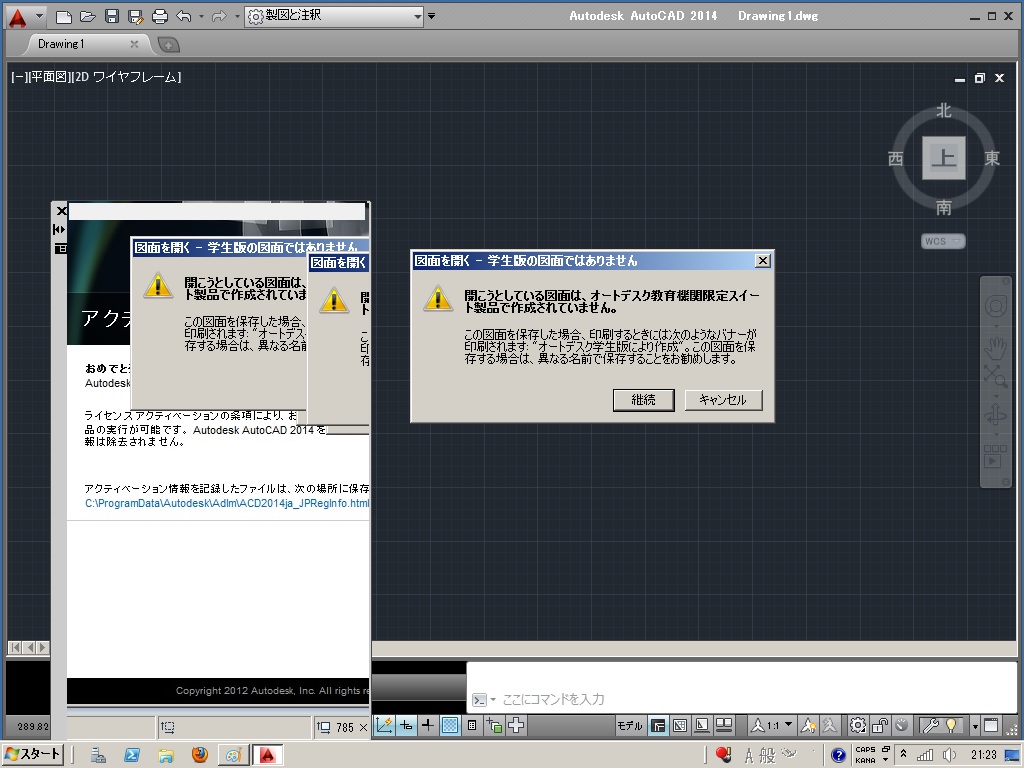The height and width of the screenshot is (768, 1024).
Task: Click the AutoCAD taskbar button
Action: [267, 755]
